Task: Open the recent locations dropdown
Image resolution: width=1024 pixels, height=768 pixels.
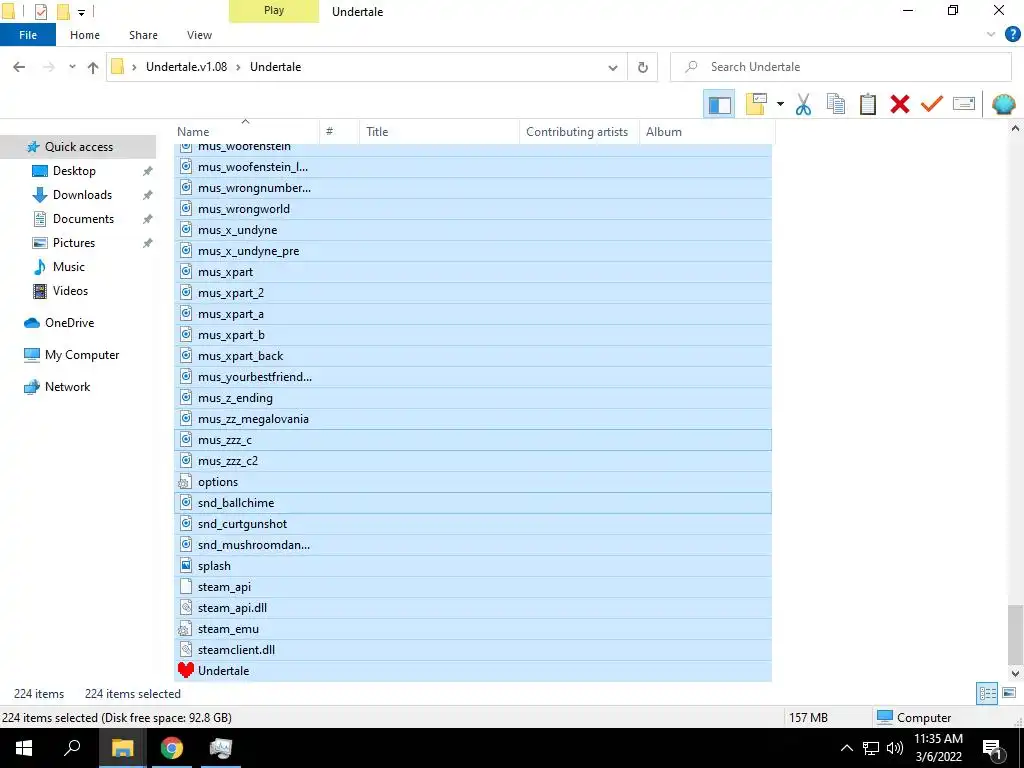Action: point(72,67)
